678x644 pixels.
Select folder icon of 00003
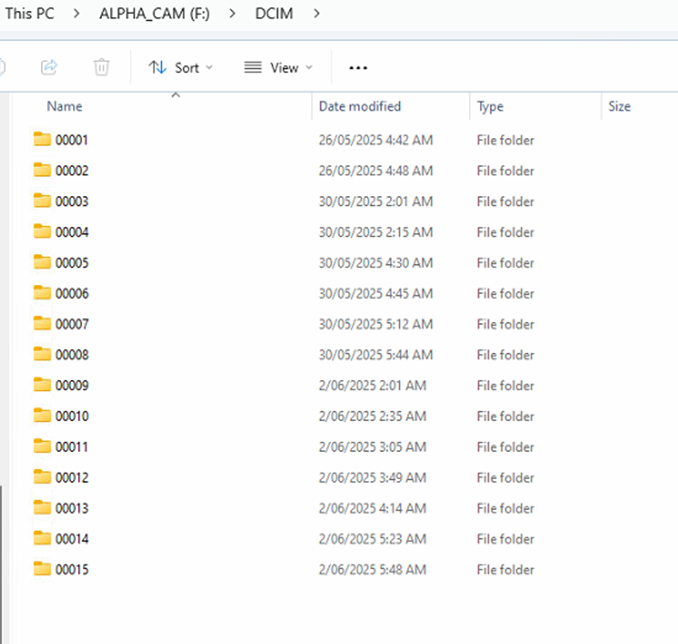(42, 201)
